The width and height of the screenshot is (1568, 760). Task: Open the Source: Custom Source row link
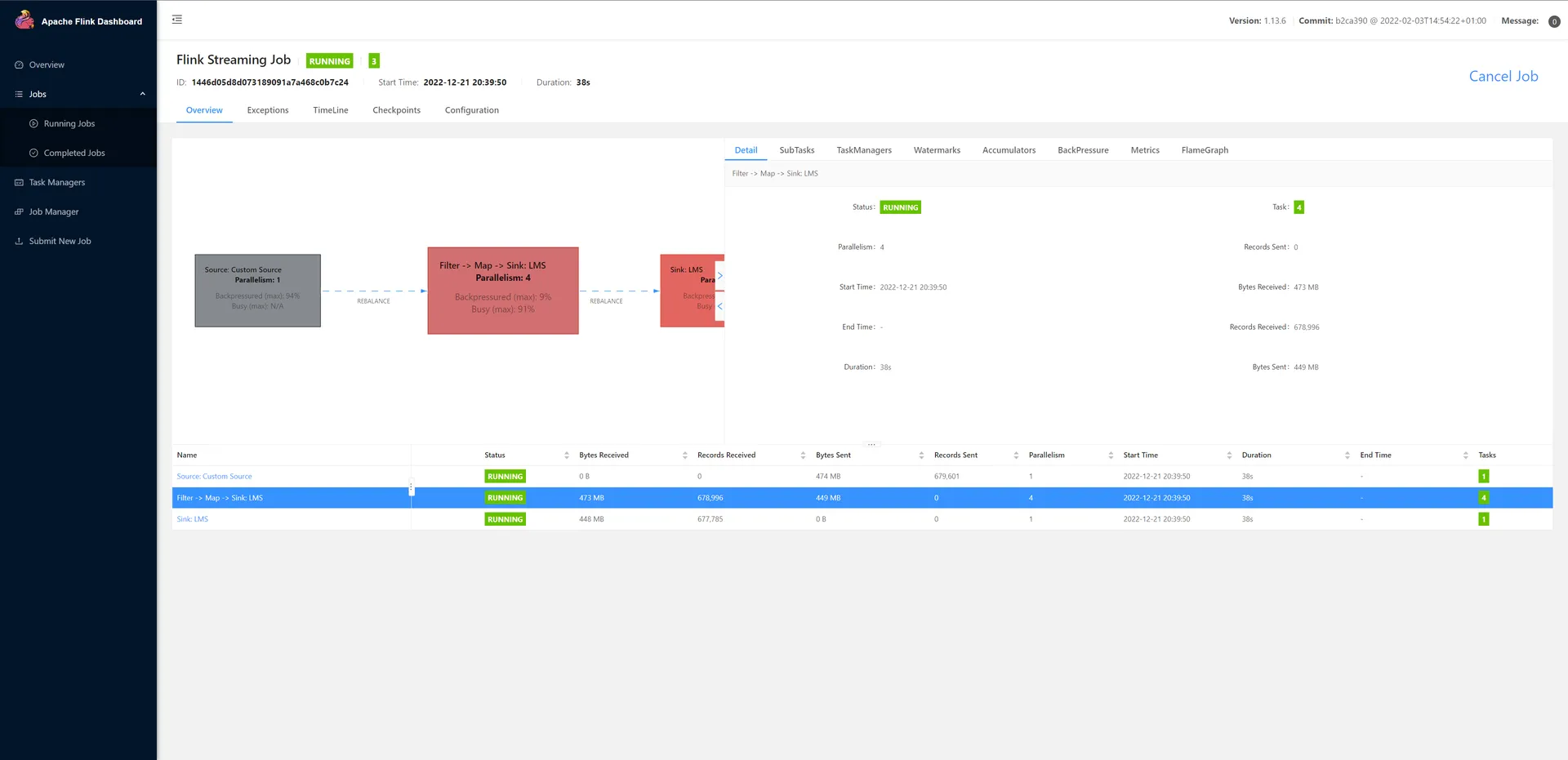point(214,477)
